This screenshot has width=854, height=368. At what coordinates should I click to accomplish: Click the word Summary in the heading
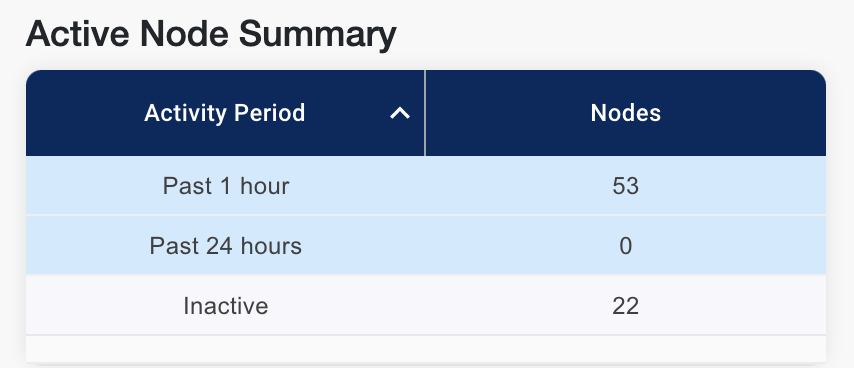point(318,35)
